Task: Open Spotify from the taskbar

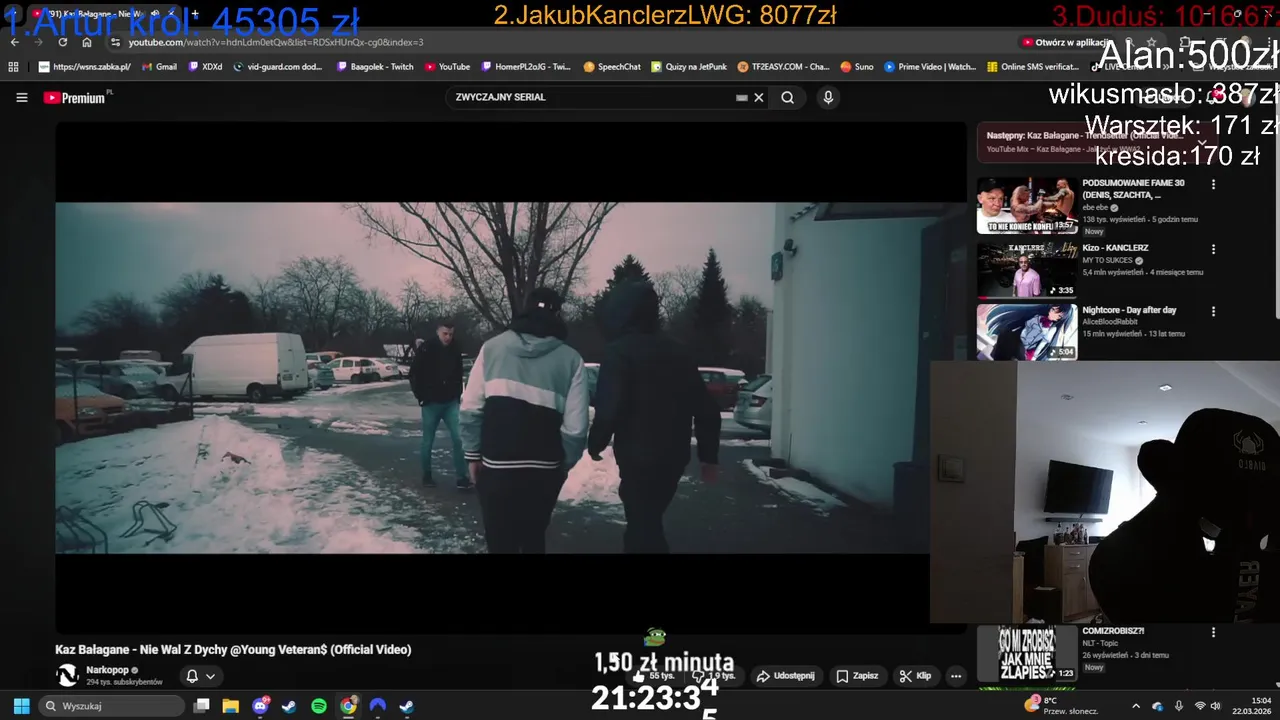Action: [x=319, y=706]
